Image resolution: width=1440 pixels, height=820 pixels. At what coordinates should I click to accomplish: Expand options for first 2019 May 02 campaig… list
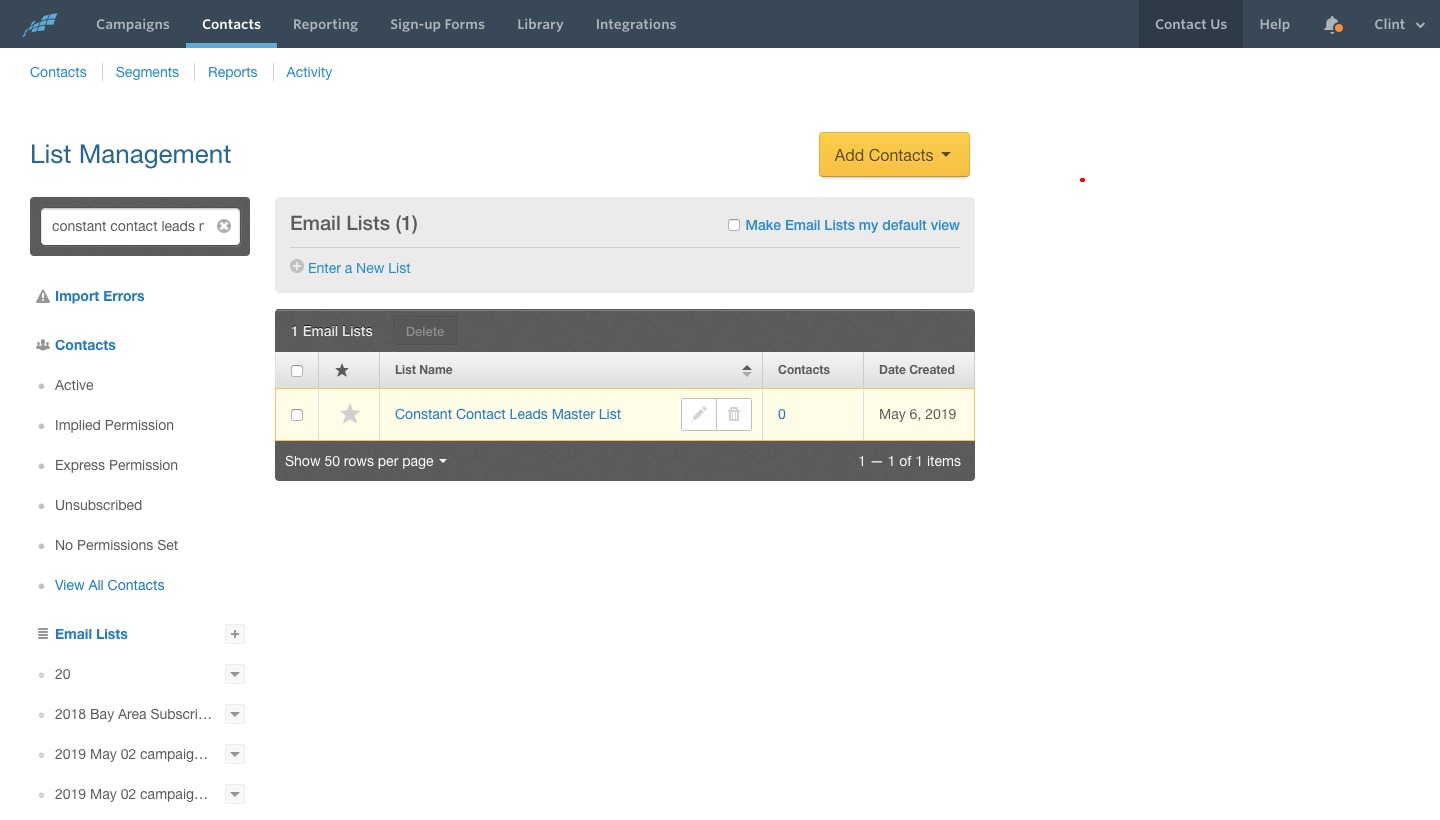[x=235, y=754]
